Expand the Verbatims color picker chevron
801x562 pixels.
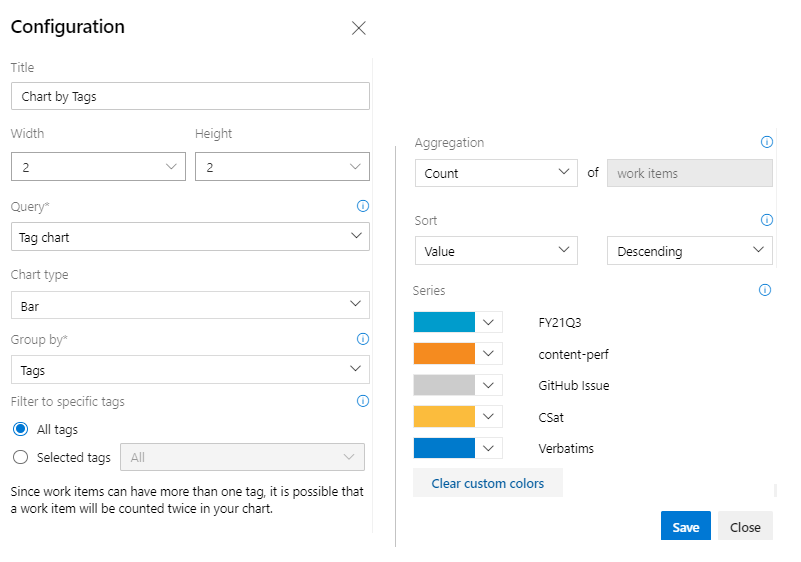(x=488, y=448)
